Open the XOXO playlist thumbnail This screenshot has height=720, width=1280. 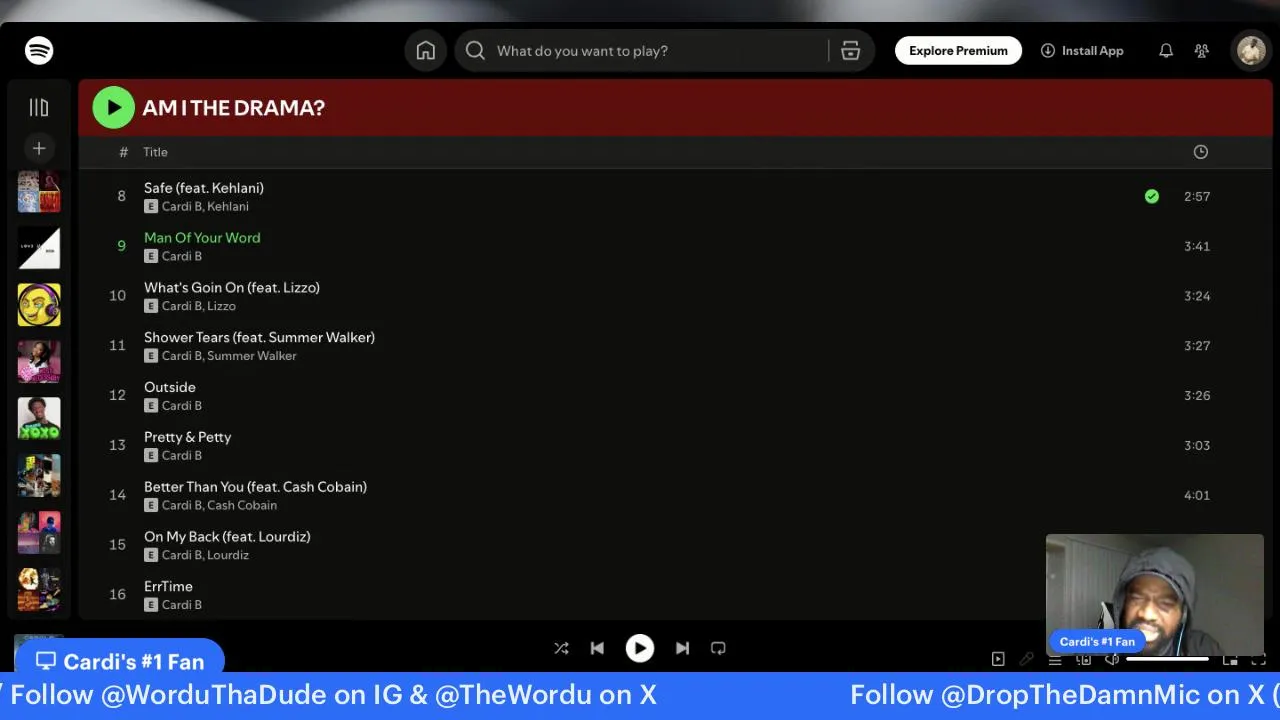[39, 419]
